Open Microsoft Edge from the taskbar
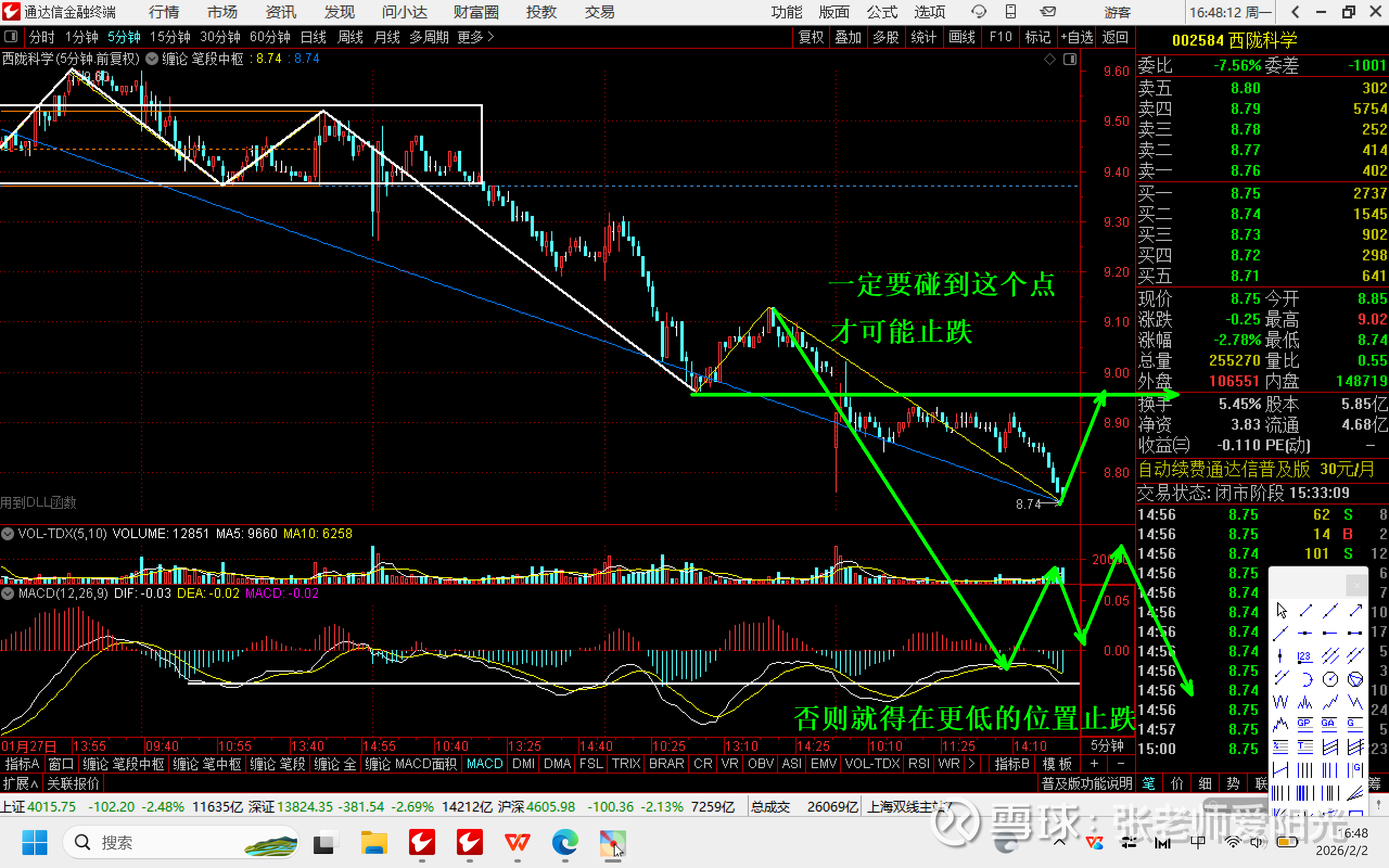This screenshot has width=1389, height=868. [x=565, y=842]
